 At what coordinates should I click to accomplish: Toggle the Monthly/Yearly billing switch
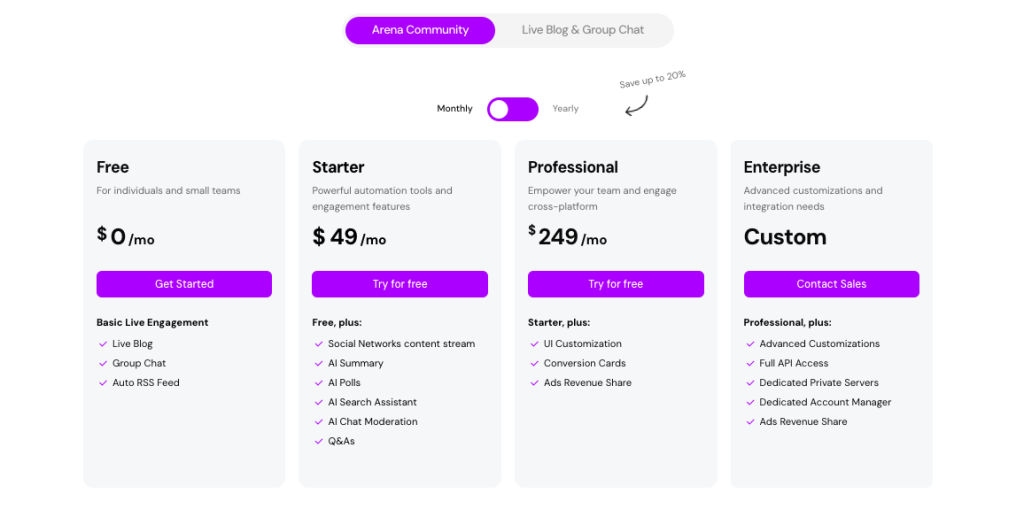[x=513, y=109]
